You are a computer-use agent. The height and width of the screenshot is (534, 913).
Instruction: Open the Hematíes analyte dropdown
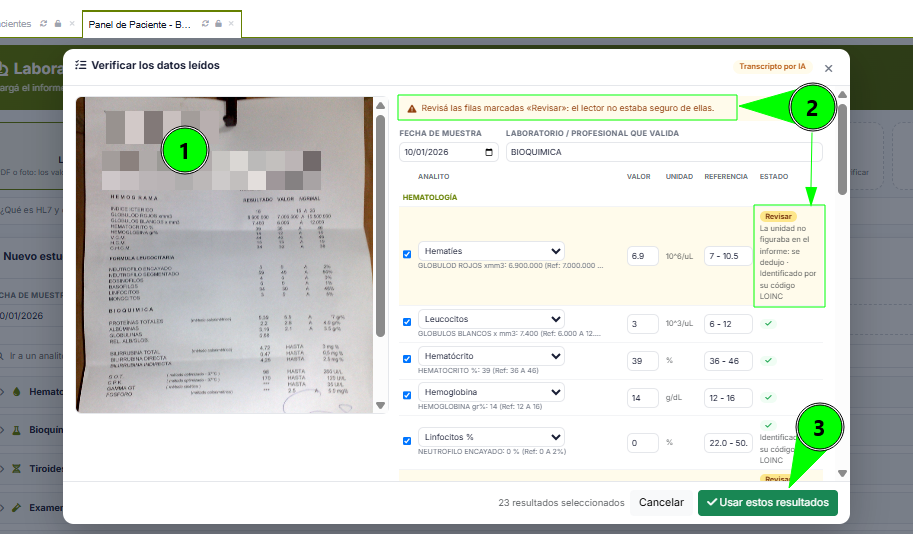tap(491, 251)
